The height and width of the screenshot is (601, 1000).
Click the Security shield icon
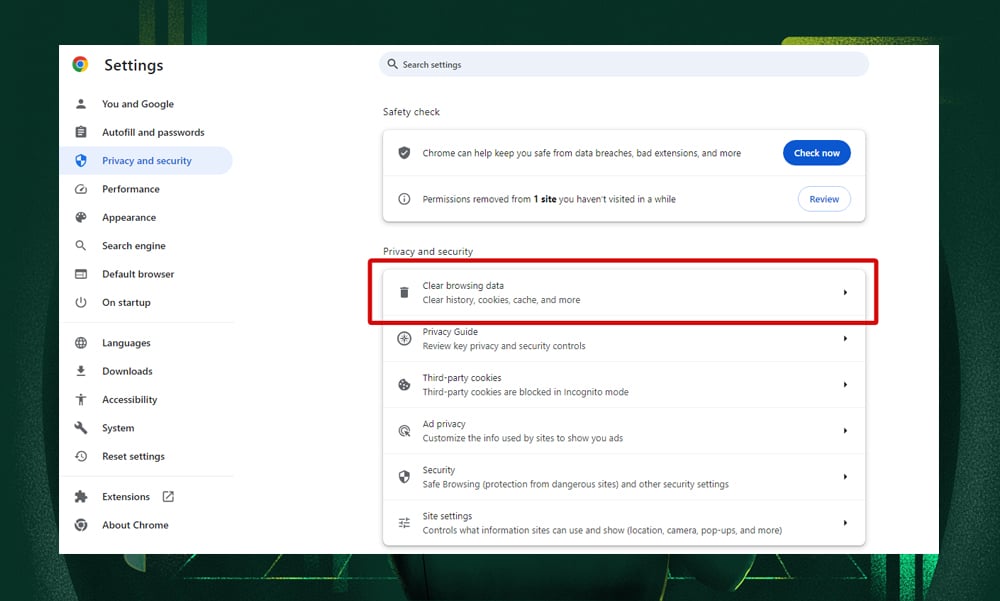coord(404,476)
